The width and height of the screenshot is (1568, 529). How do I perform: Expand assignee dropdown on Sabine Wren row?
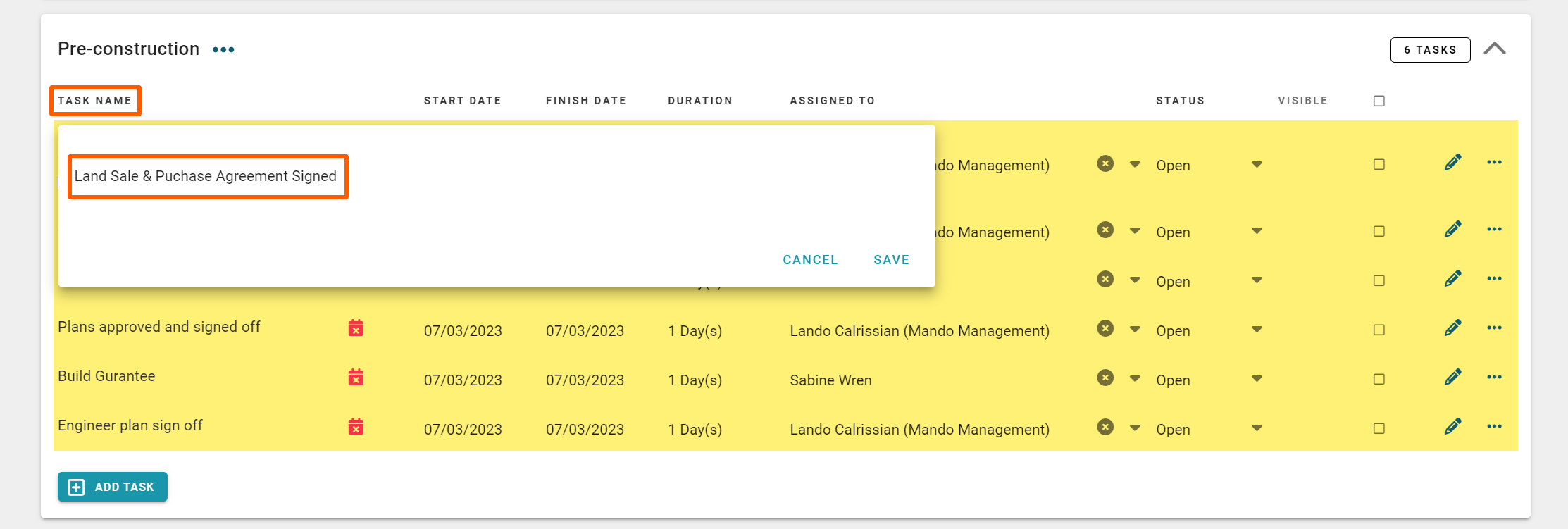pos(1135,379)
